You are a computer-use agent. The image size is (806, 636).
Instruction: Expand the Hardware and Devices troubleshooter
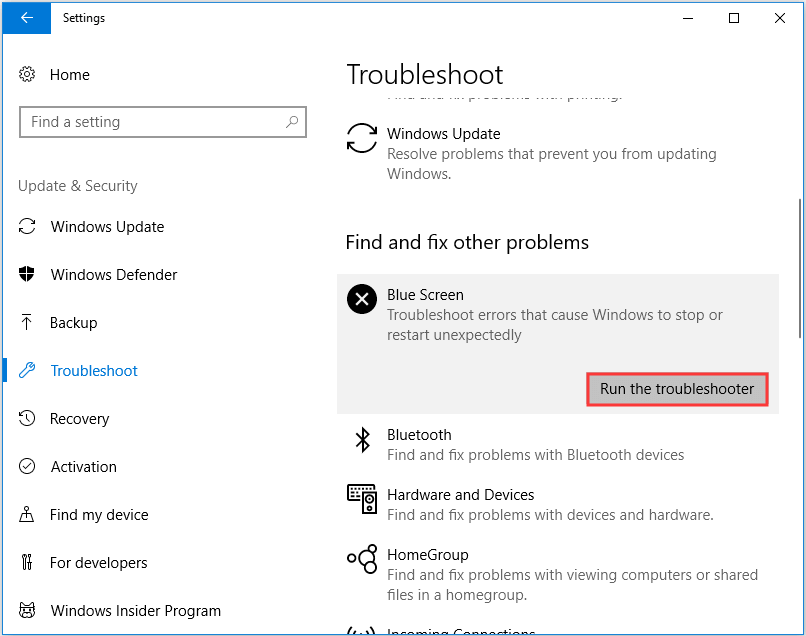click(460, 504)
